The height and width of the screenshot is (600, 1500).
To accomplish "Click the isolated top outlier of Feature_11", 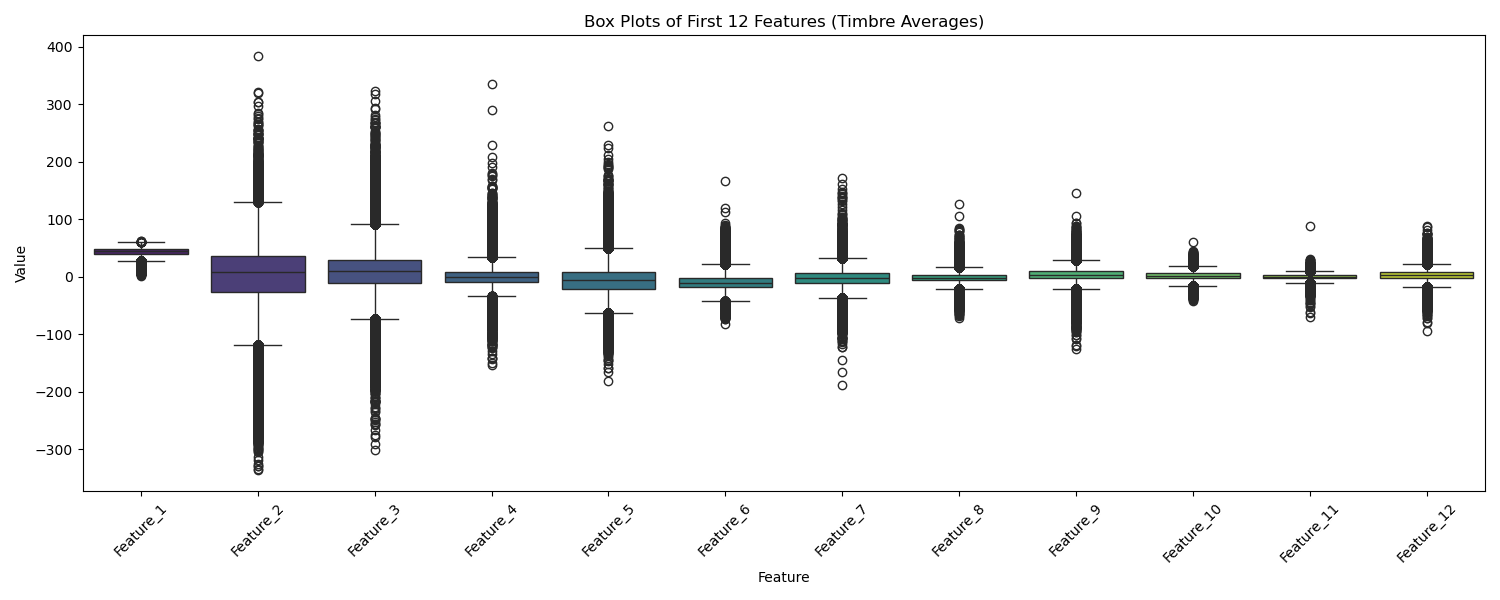I will click(1310, 226).
